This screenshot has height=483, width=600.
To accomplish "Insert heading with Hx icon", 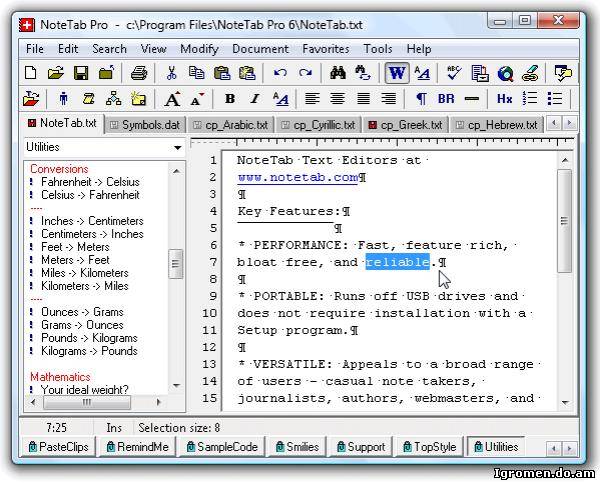I will (x=504, y=99).
